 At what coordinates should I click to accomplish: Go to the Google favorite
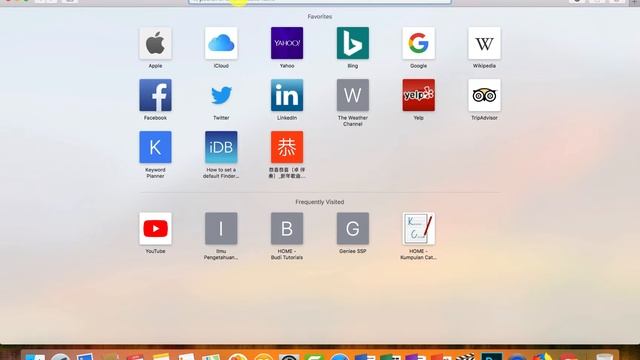click(x=418, y=43)
